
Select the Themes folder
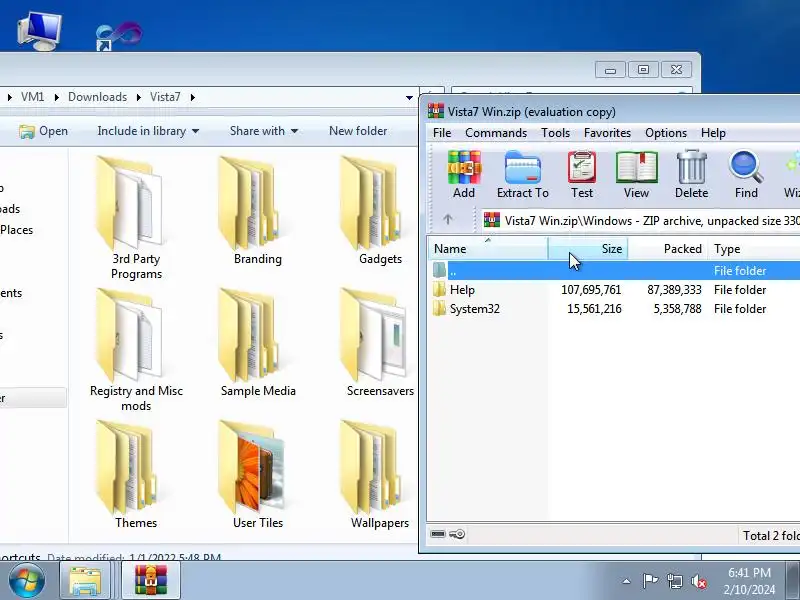136,475
